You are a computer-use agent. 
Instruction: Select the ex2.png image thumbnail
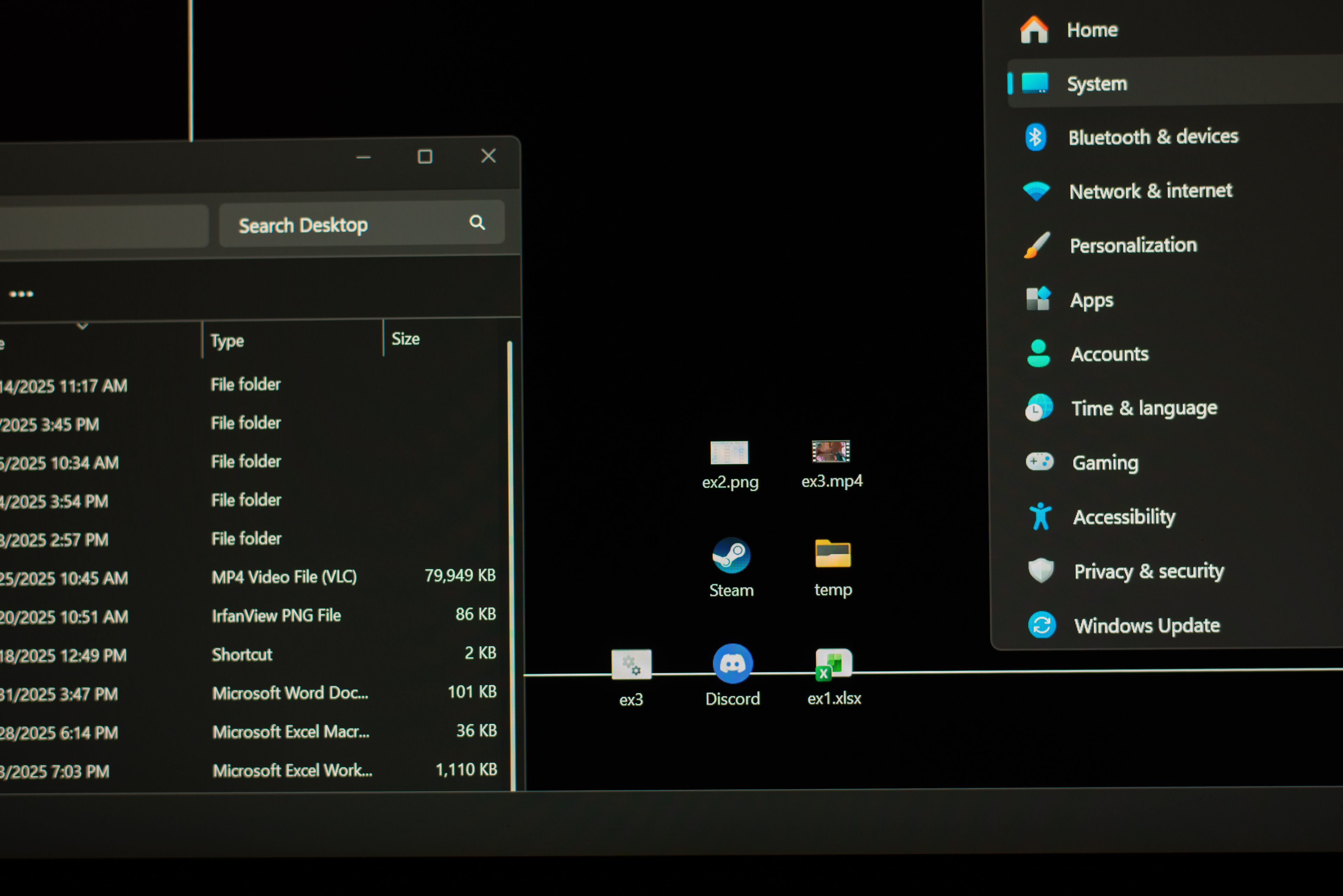point(729,453)
